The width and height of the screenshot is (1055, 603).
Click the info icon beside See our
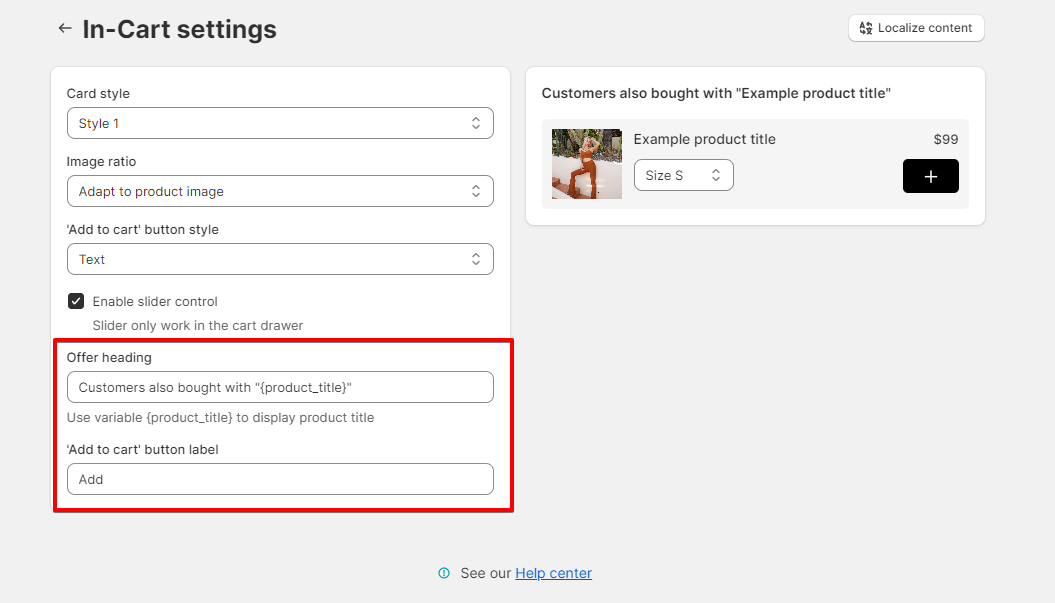[x=444, y=573]
